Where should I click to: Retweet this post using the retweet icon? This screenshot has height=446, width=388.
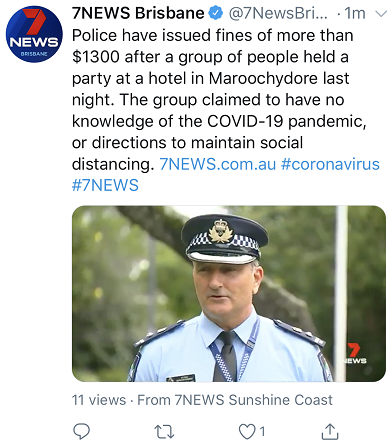[x=165, y=431]
